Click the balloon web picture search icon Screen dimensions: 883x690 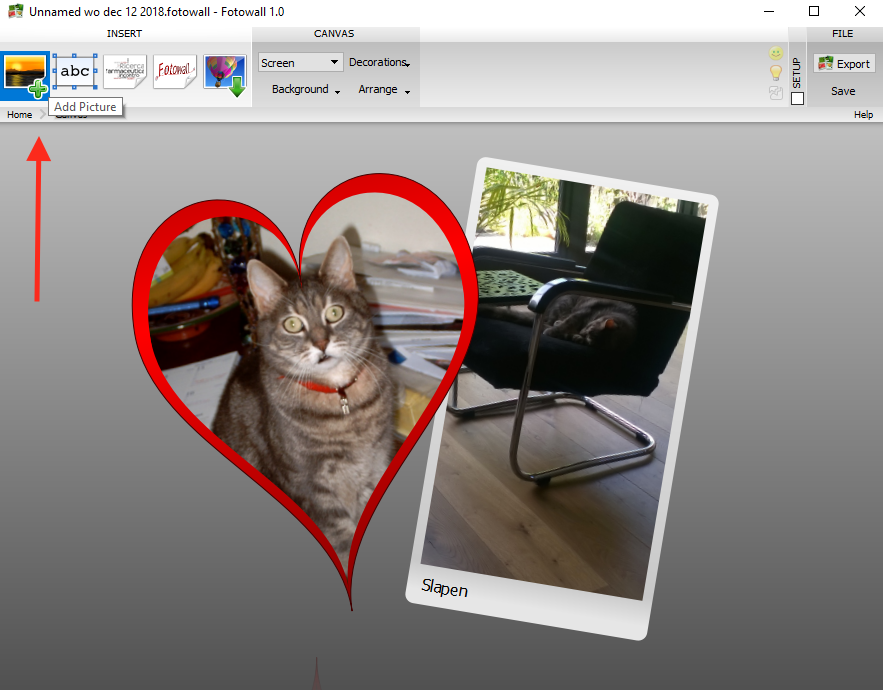(x=225, y=72)
